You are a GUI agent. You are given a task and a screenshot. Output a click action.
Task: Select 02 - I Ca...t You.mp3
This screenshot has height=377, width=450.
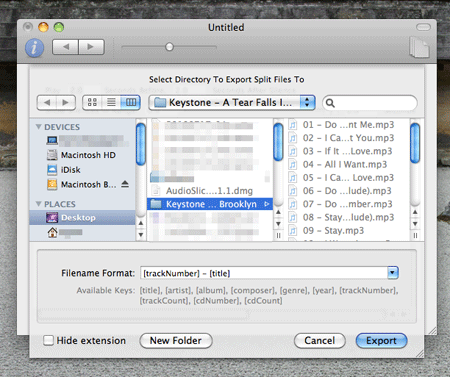coord(348,138)
